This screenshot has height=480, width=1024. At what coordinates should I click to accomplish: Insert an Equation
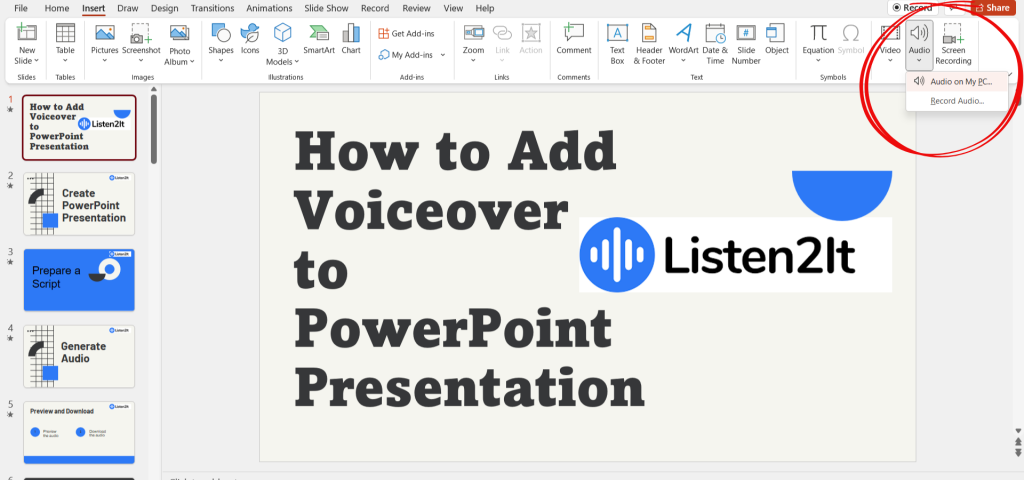coord(818,33)
